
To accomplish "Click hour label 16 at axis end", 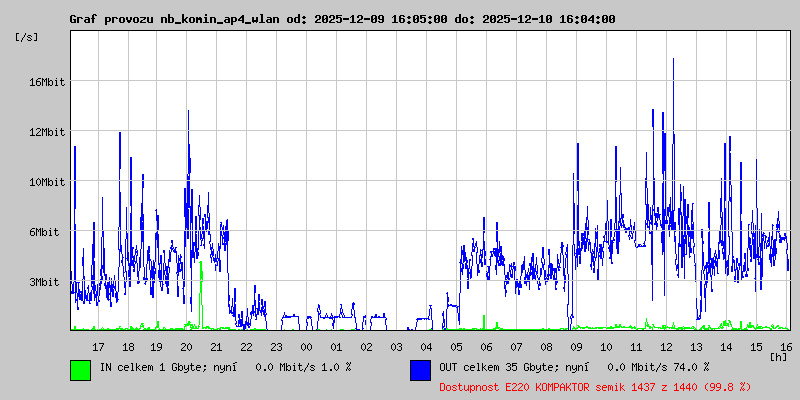I will tap(786, 347).
